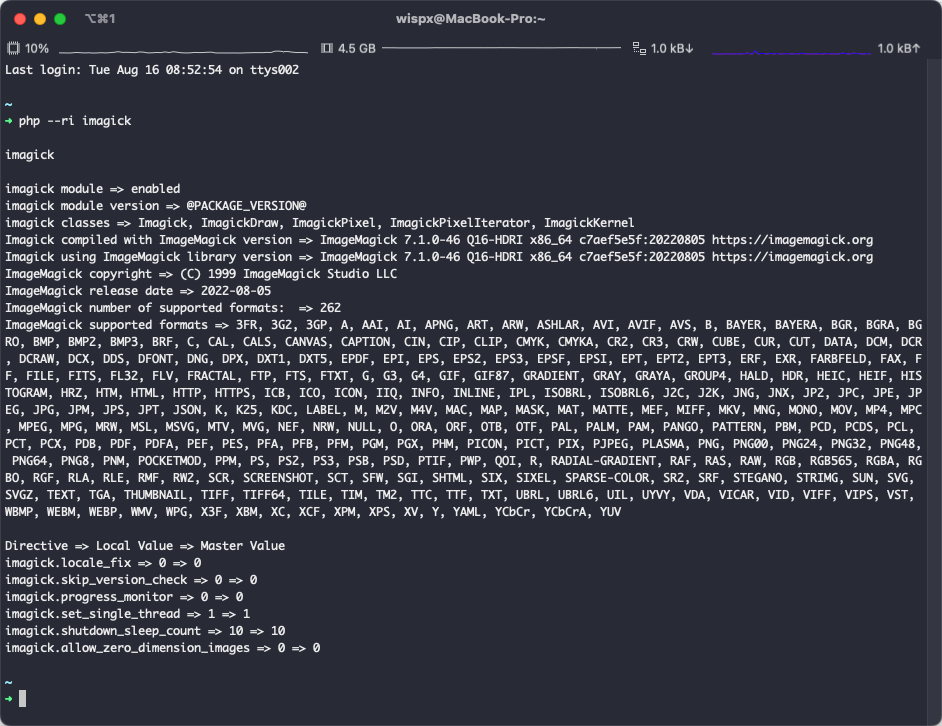The width and height of the screenshot is (942, 726).
Task: Open imagemagick.org link on 'using ImageMagick library' line
Action: 792,257
